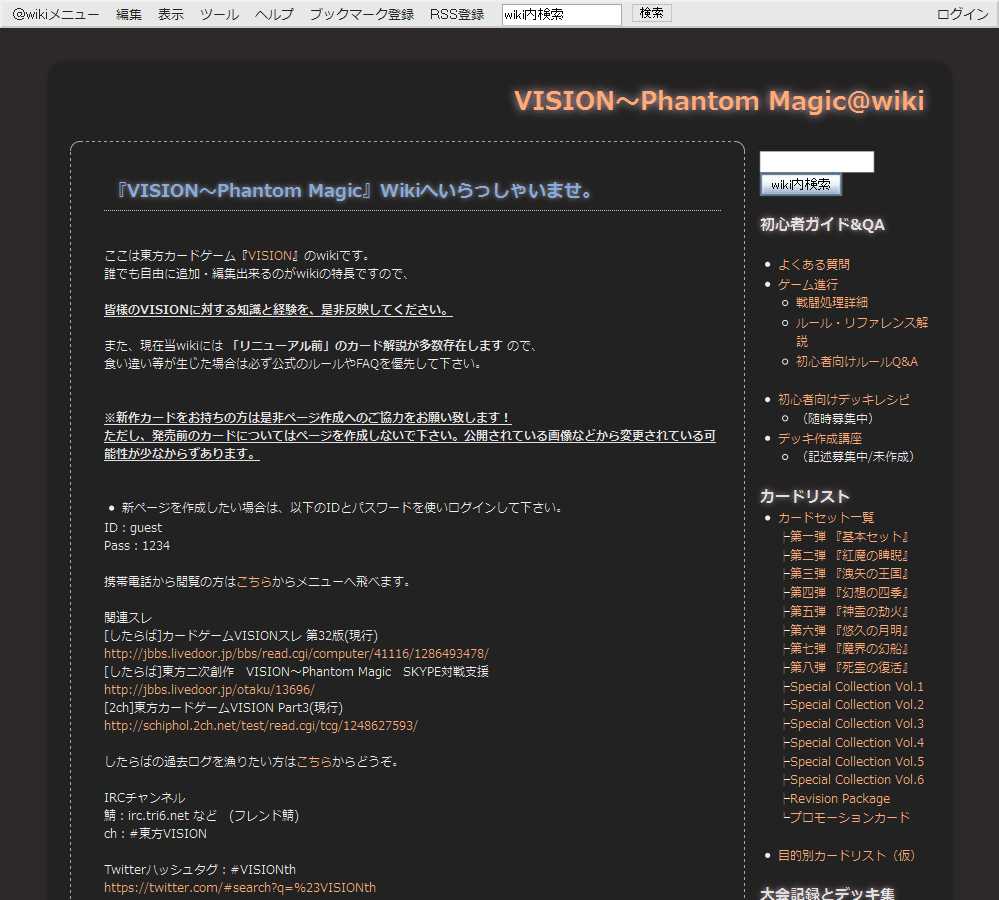Viewport: 999px width, 900px height.
Task: Open 目的別カードリスト(仮) link
Action: (846, 855)
